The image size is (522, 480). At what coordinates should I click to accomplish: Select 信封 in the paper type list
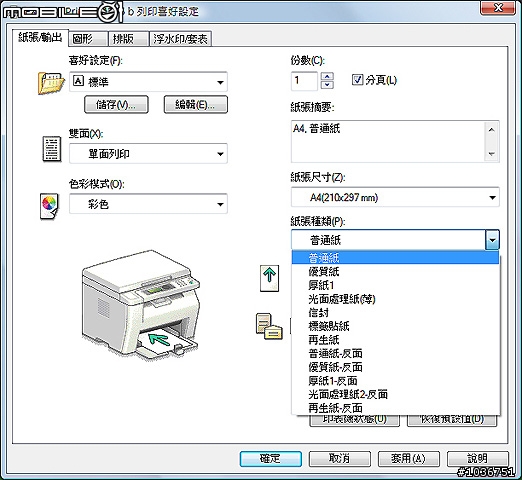[395, 313]
